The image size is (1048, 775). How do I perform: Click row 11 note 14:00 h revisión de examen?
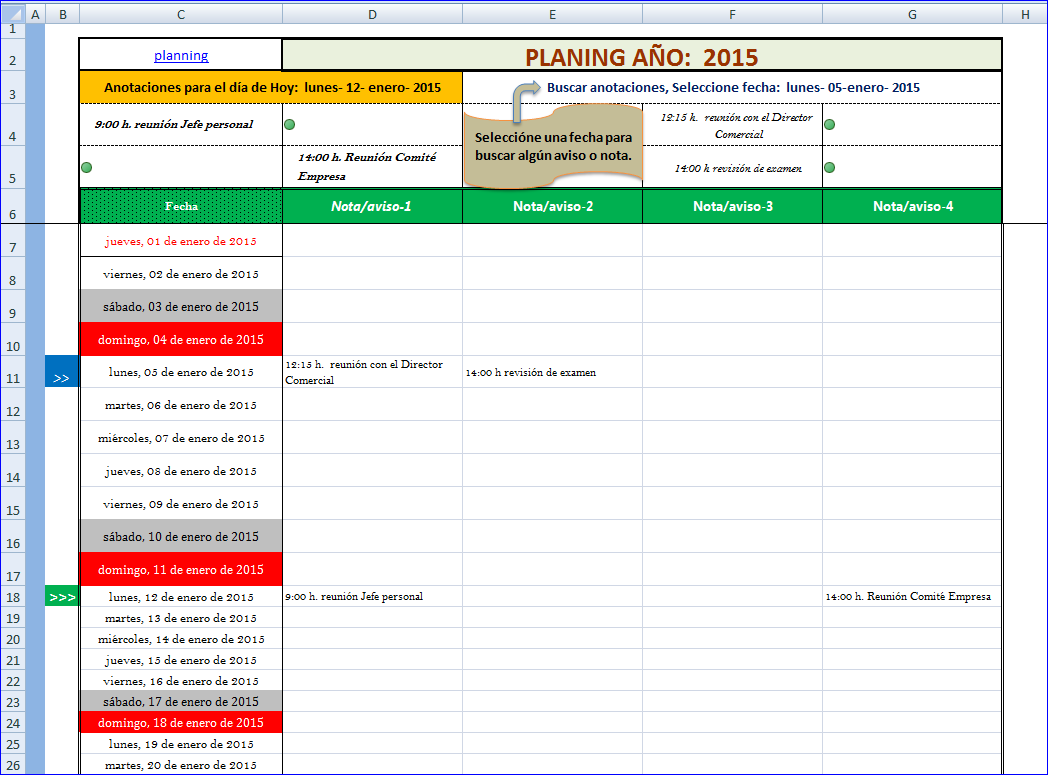click(553, 371)
